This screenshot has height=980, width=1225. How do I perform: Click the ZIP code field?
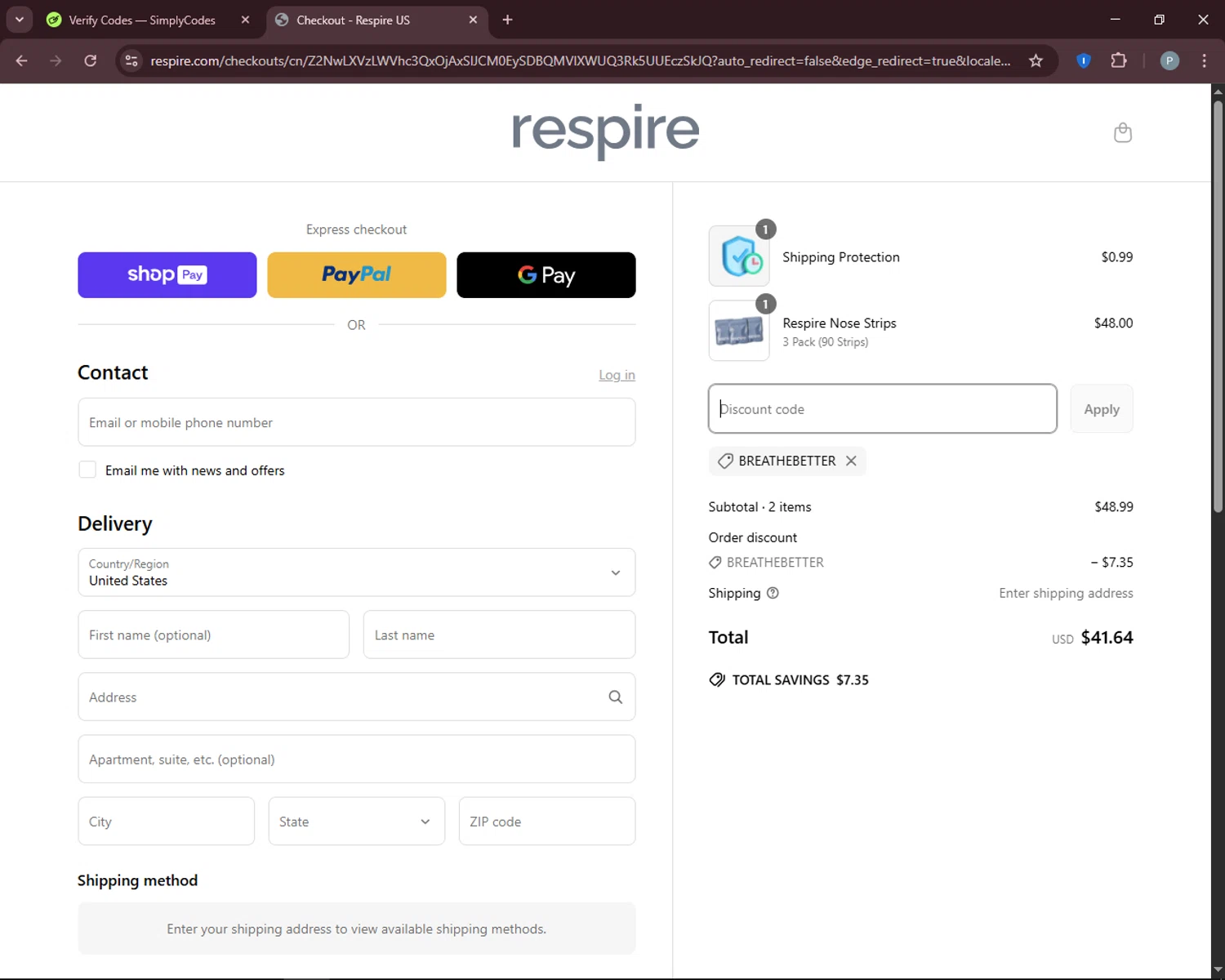(547, 822)
